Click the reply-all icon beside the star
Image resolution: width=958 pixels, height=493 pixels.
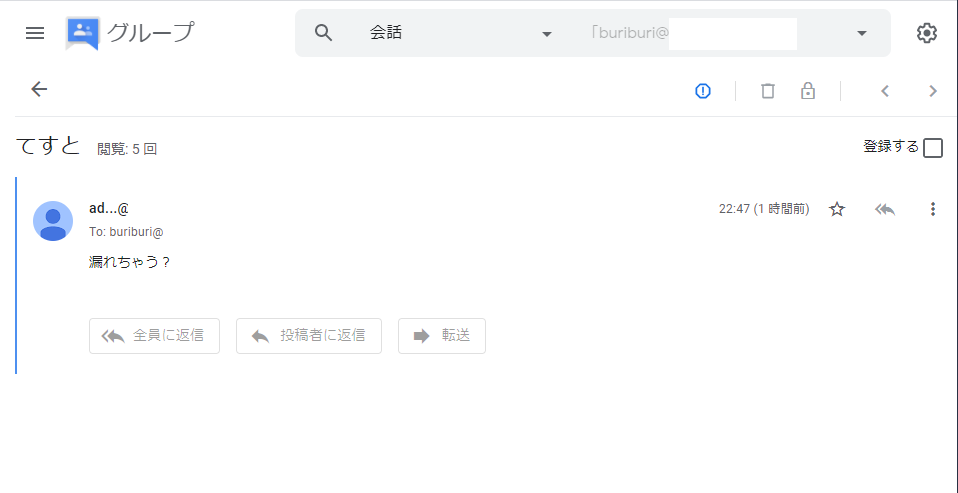885,210
